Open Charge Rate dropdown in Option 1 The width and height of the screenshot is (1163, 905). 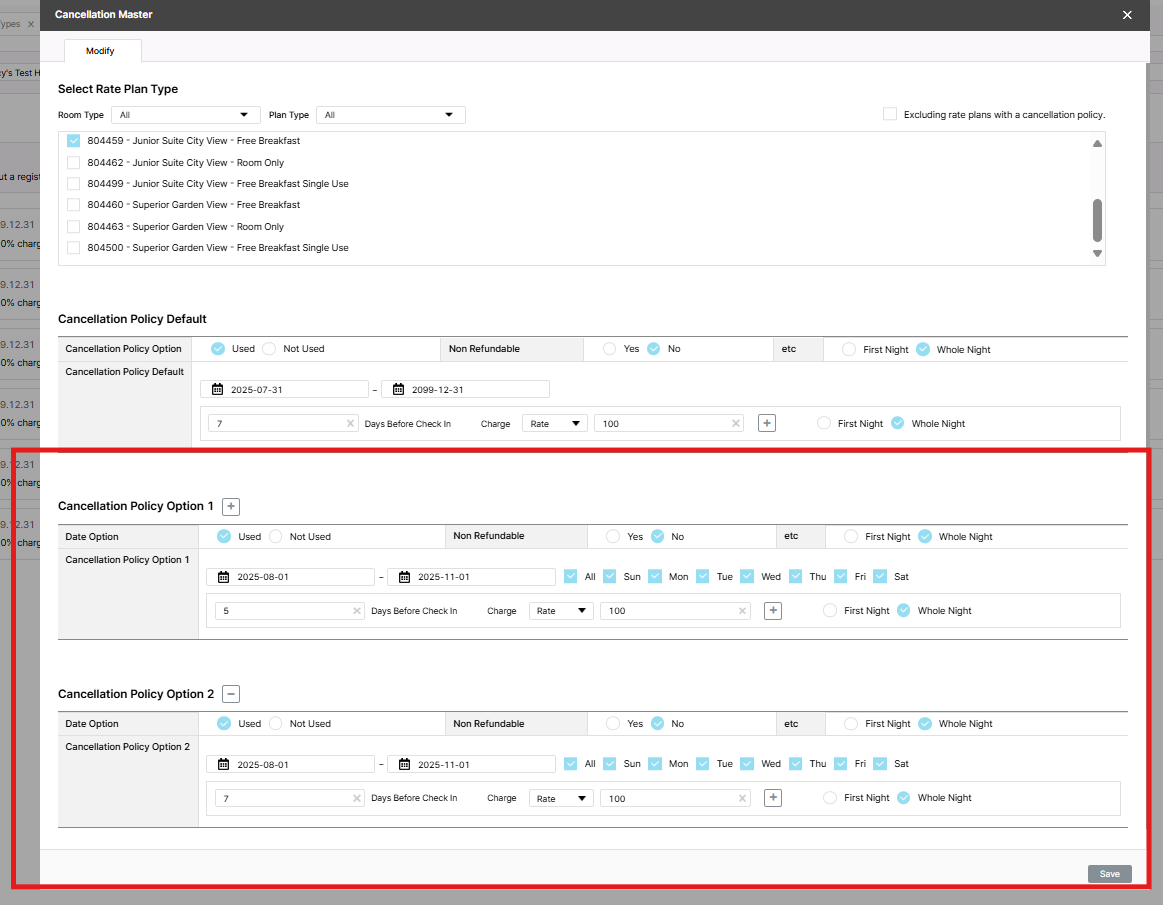pos(560,611)
